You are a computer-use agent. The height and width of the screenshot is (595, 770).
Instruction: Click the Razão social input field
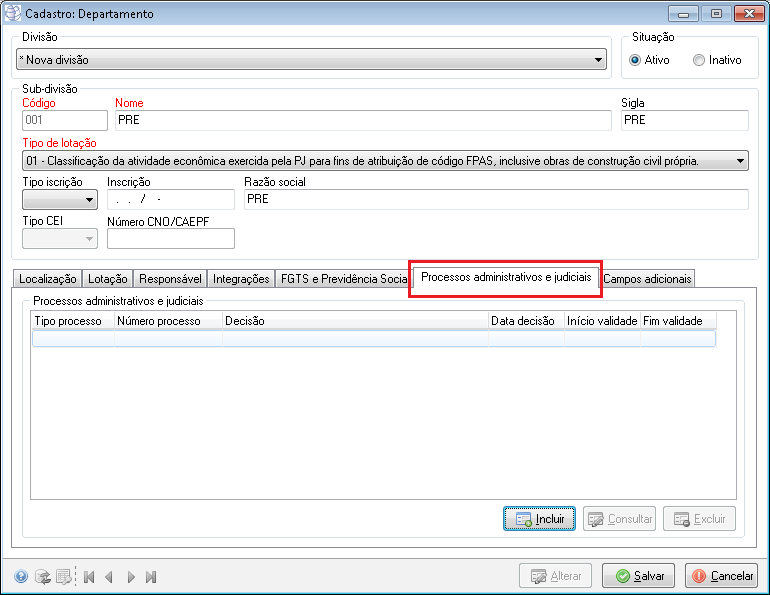(x=495, y=199)
